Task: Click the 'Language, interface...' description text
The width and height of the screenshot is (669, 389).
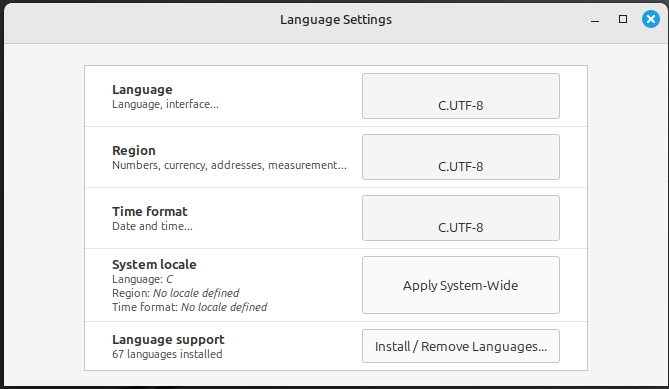Action: 165,104
